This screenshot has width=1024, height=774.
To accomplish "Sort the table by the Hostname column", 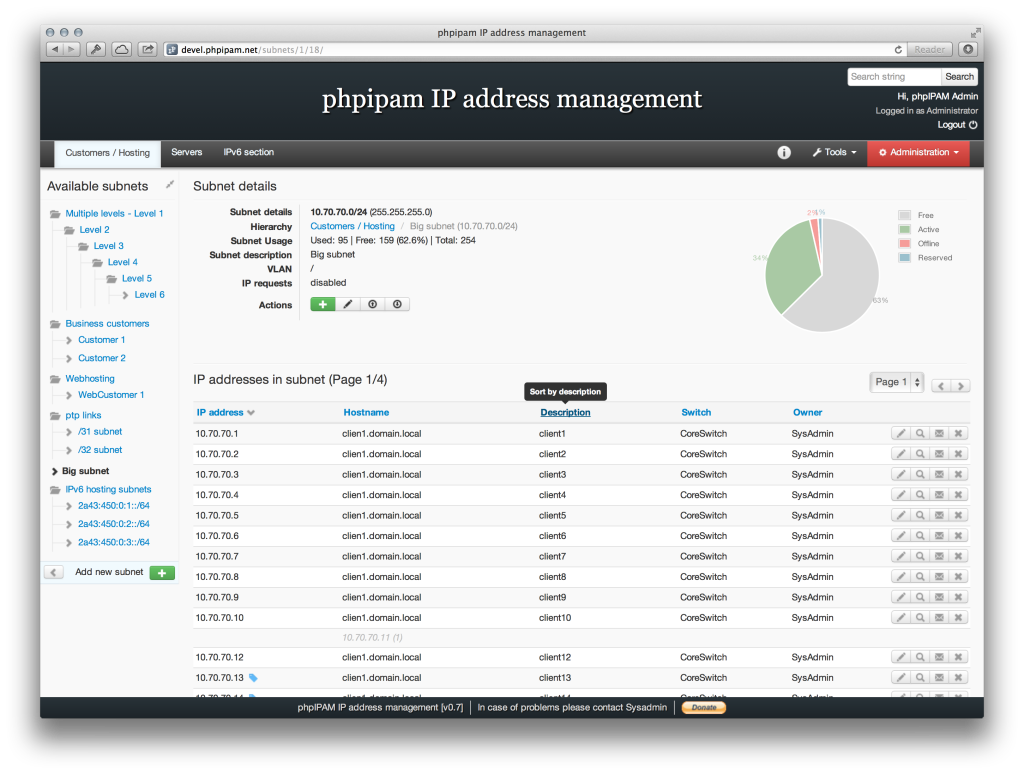I will click(366, 413).
